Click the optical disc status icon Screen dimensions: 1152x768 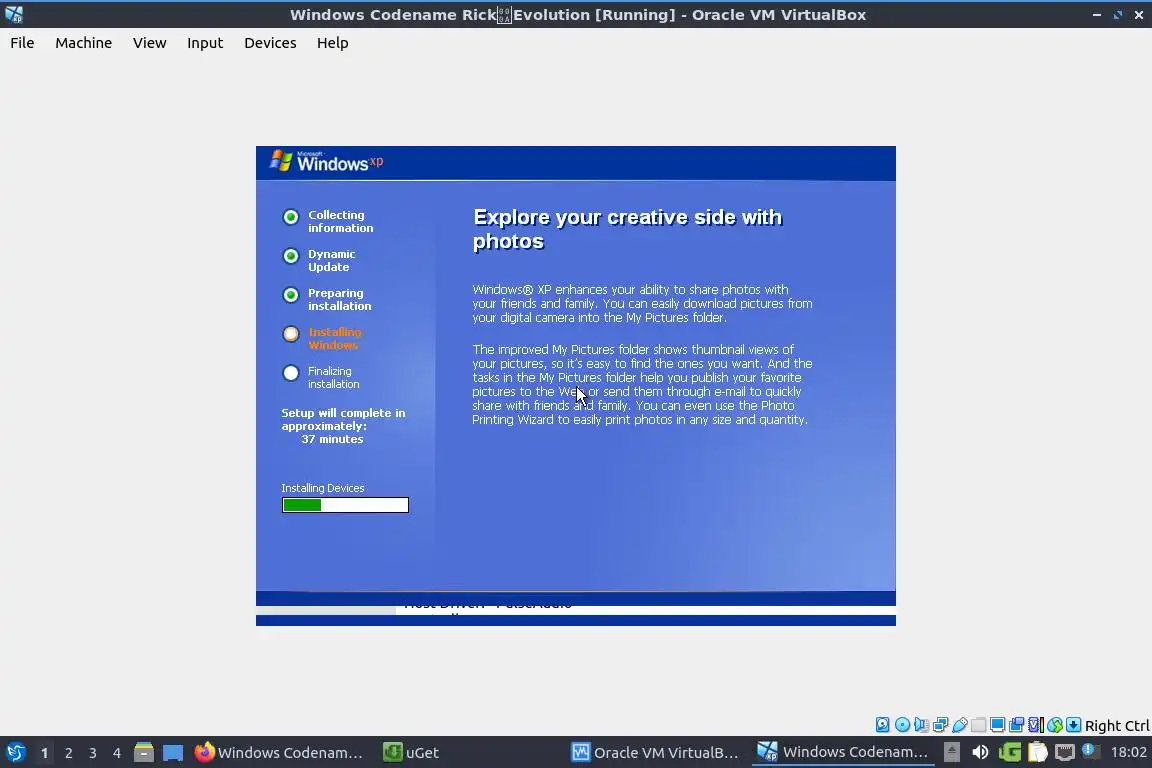[x=902, y=725]
